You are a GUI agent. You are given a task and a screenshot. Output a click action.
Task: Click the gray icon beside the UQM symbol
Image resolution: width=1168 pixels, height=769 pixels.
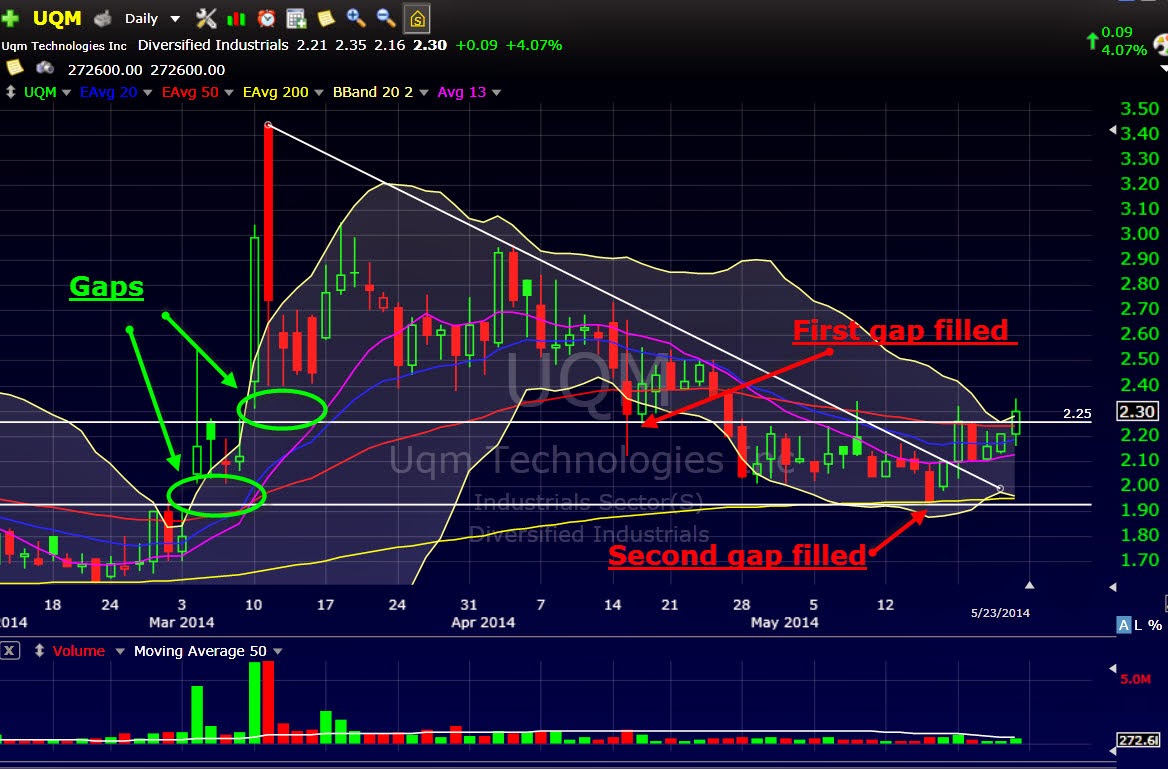click(101, 19)
